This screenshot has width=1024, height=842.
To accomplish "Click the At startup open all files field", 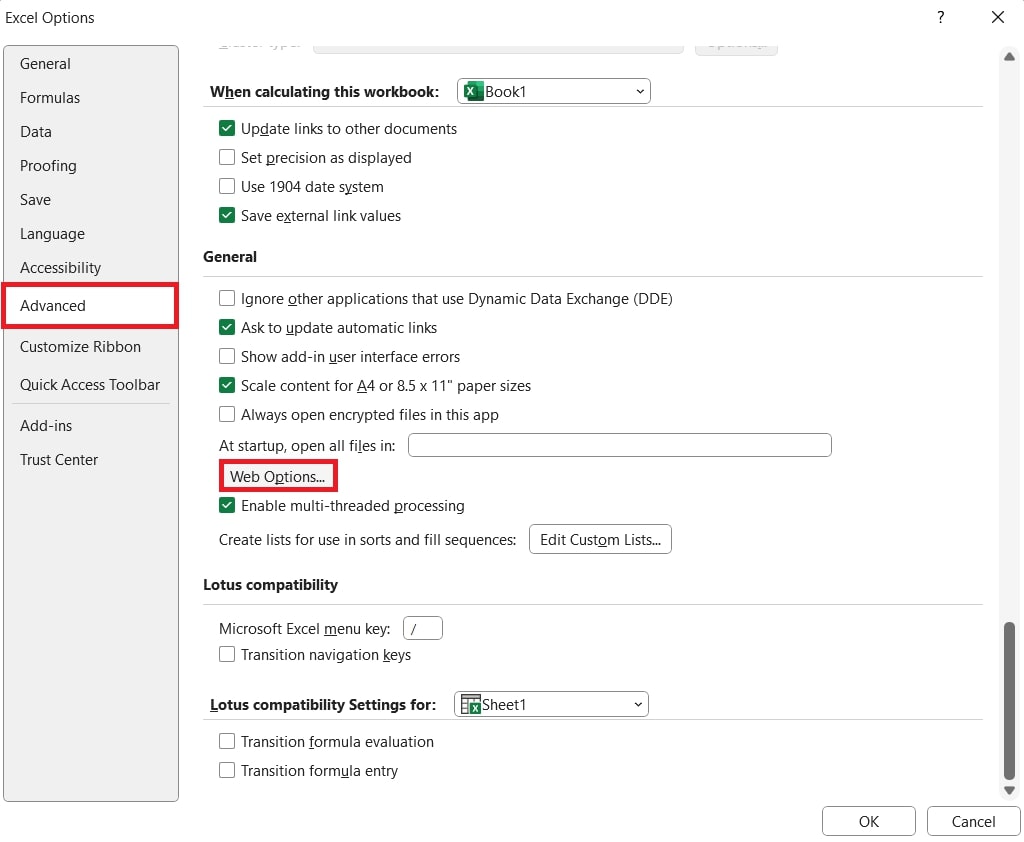I will (619, 444).
